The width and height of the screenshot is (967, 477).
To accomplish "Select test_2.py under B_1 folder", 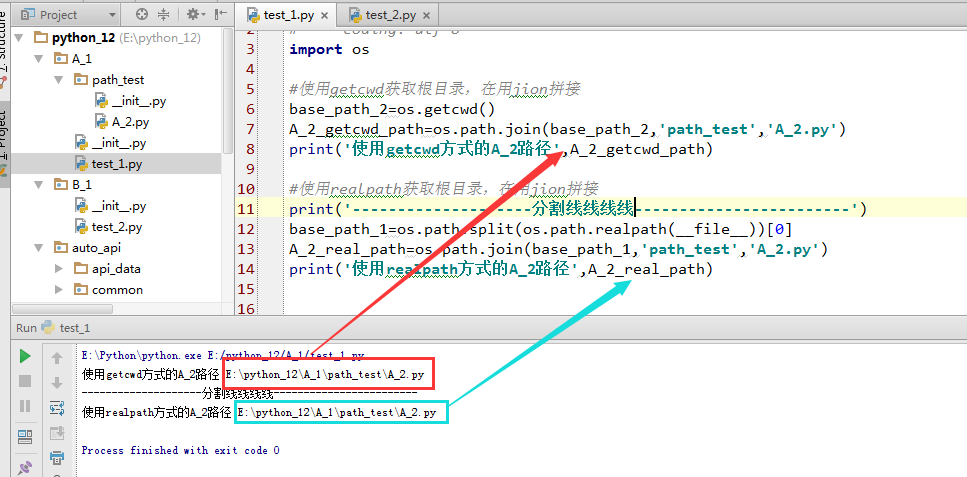I will point(116,227).
